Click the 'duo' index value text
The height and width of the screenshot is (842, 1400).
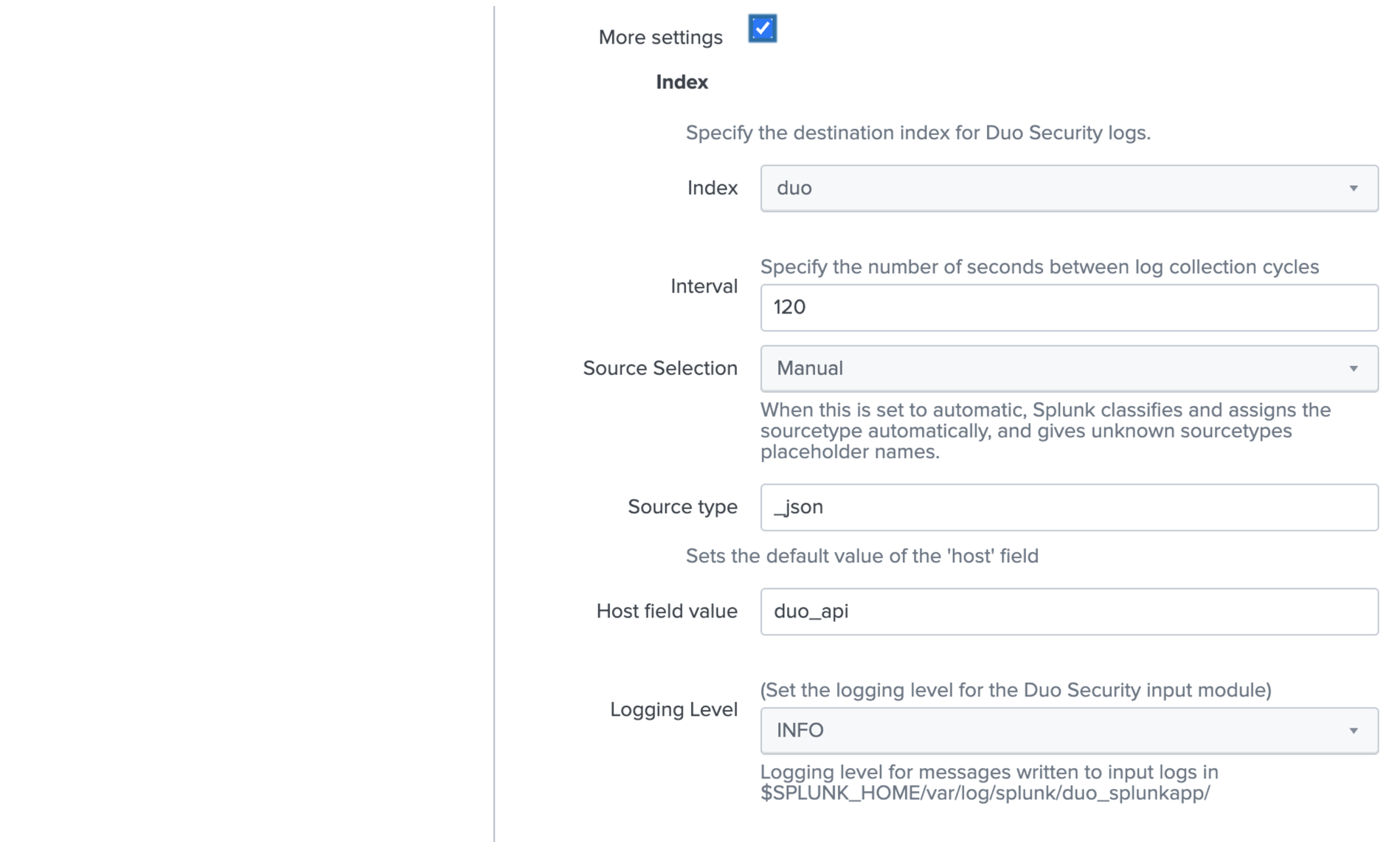tap(794, 188)
